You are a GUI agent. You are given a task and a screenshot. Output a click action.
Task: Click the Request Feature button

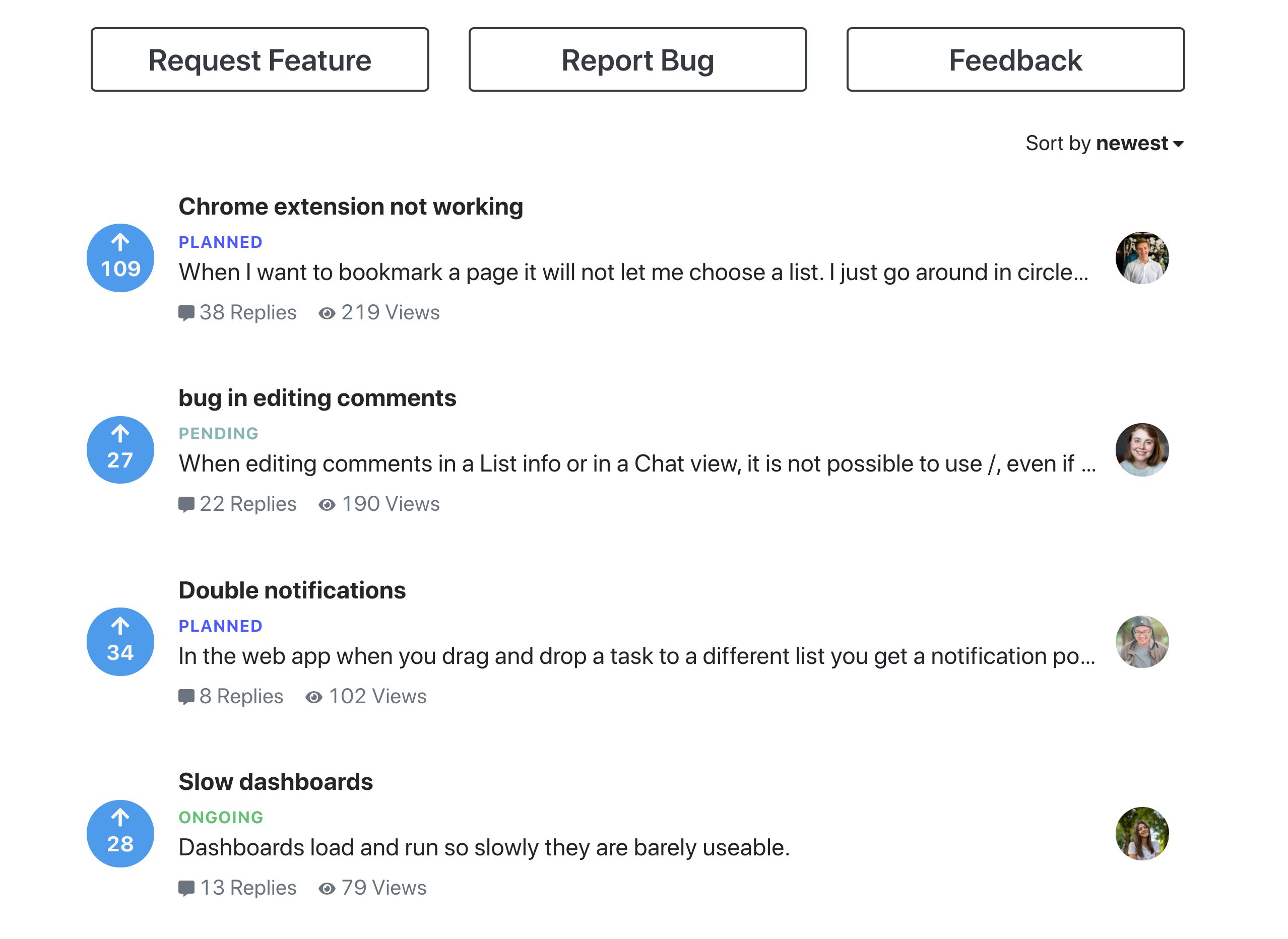[260, 59]
